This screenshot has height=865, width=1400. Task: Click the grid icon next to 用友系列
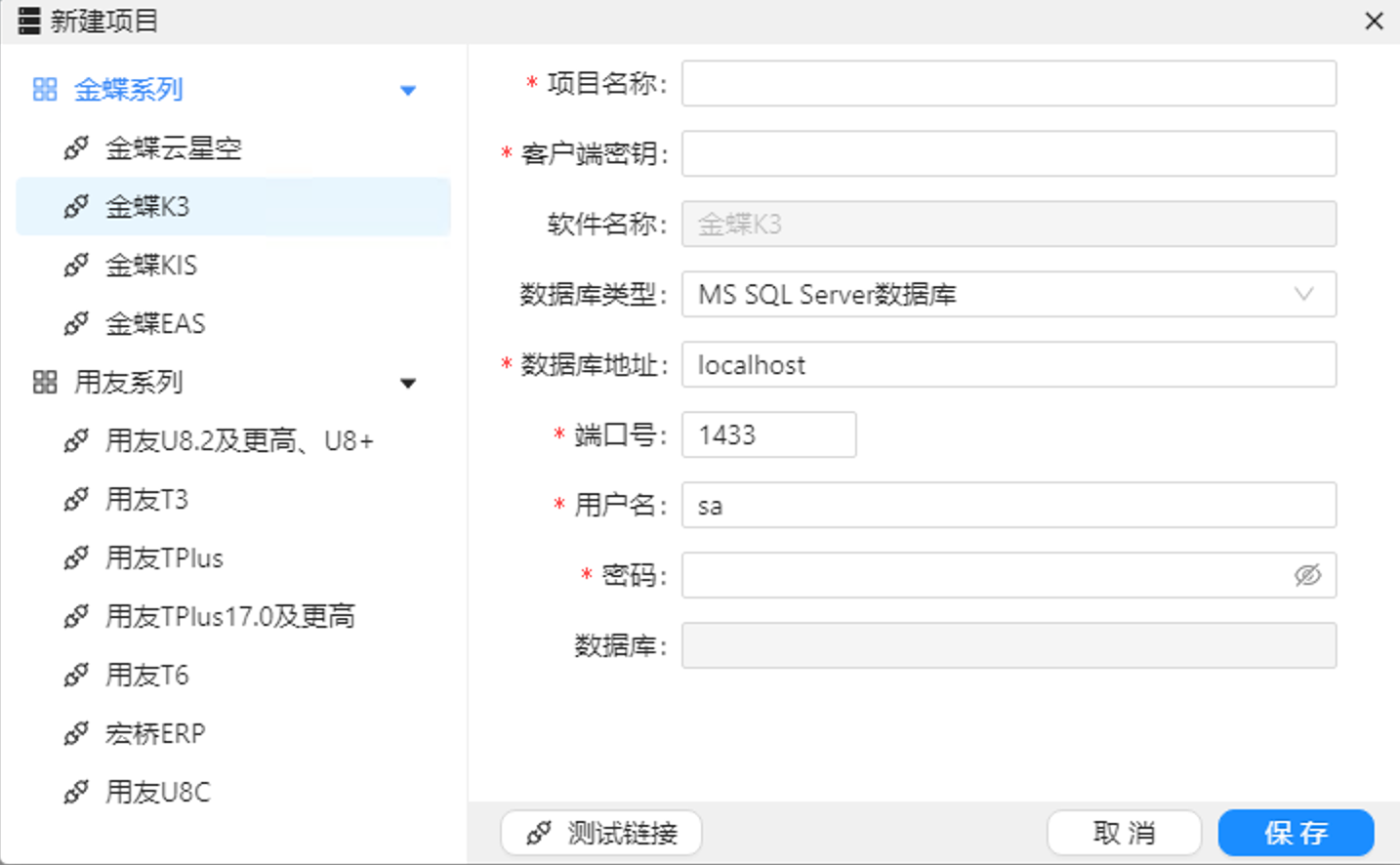tap(45, 383)
